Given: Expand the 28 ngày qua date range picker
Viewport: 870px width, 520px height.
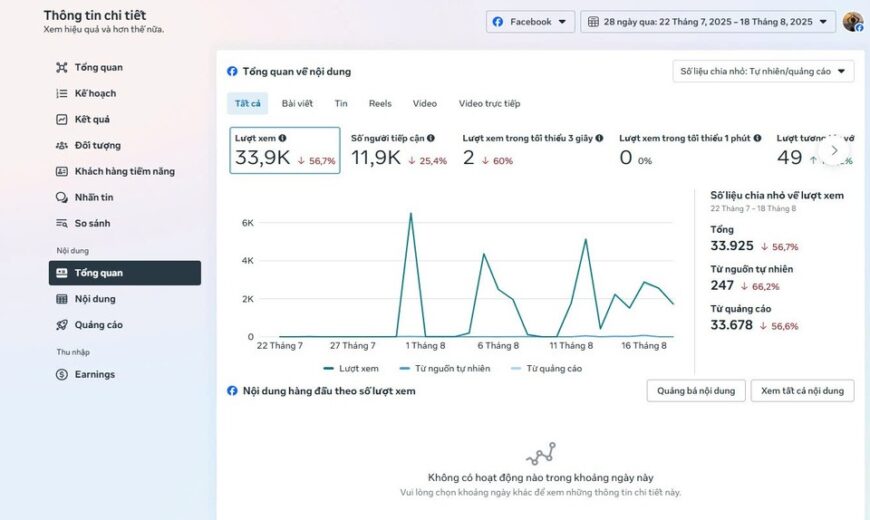Looking at the screenshot, I should point(708,22).
